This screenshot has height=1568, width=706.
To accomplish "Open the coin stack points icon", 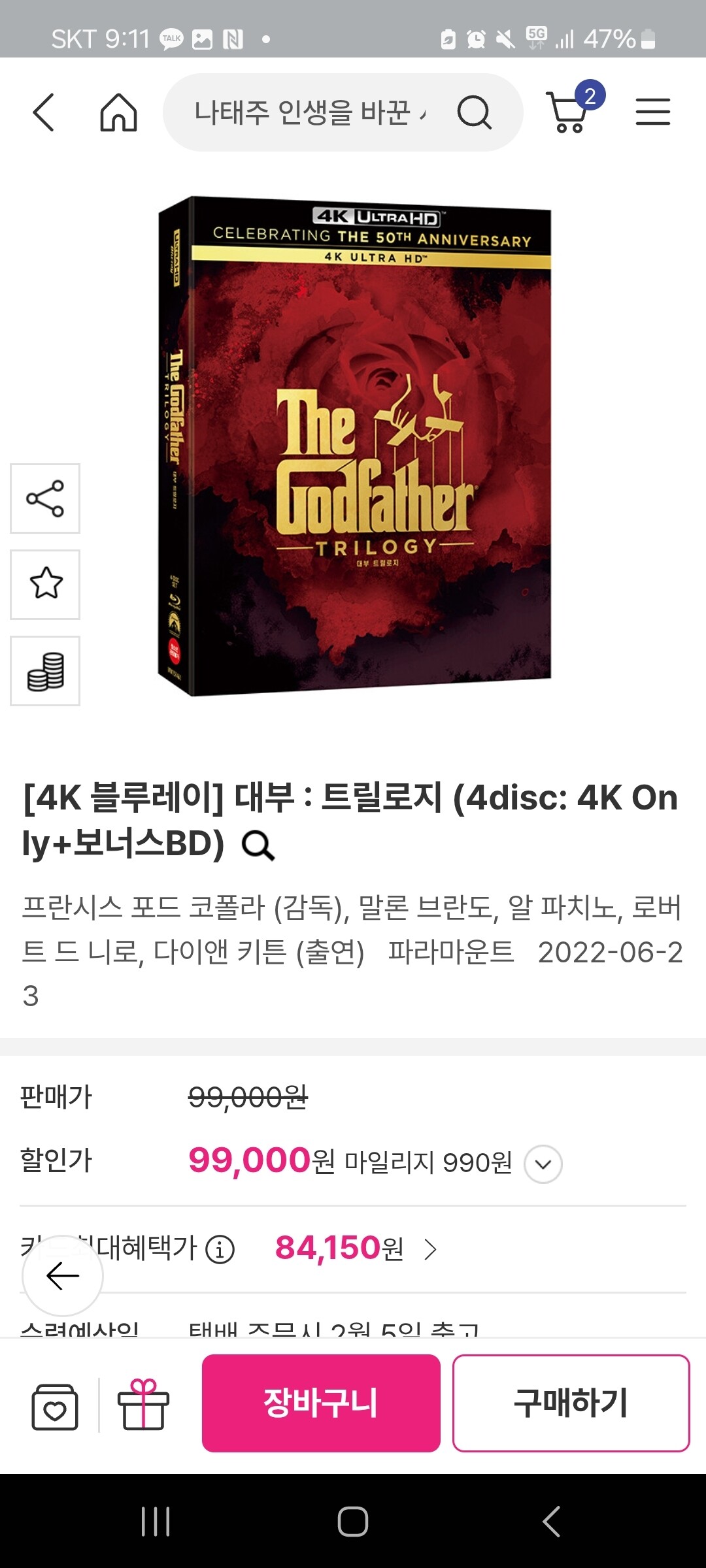I will coord(45,670).
